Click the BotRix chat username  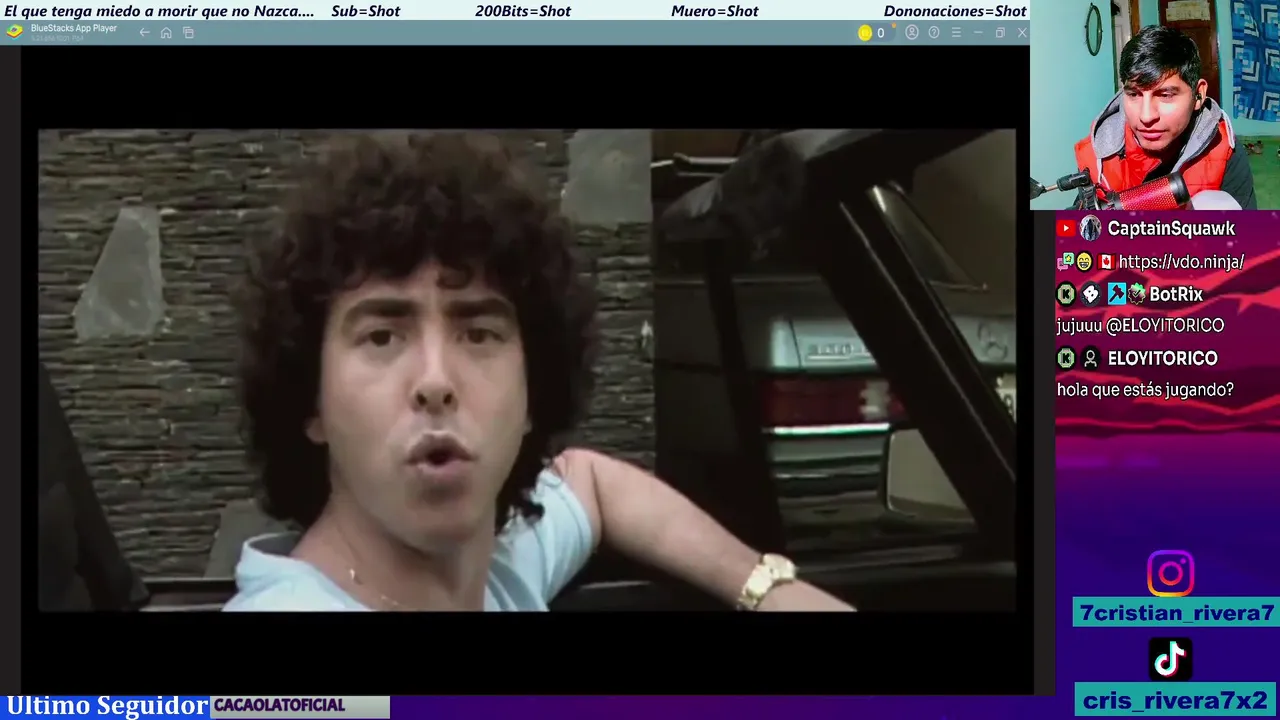click(x=1176, y=294)
